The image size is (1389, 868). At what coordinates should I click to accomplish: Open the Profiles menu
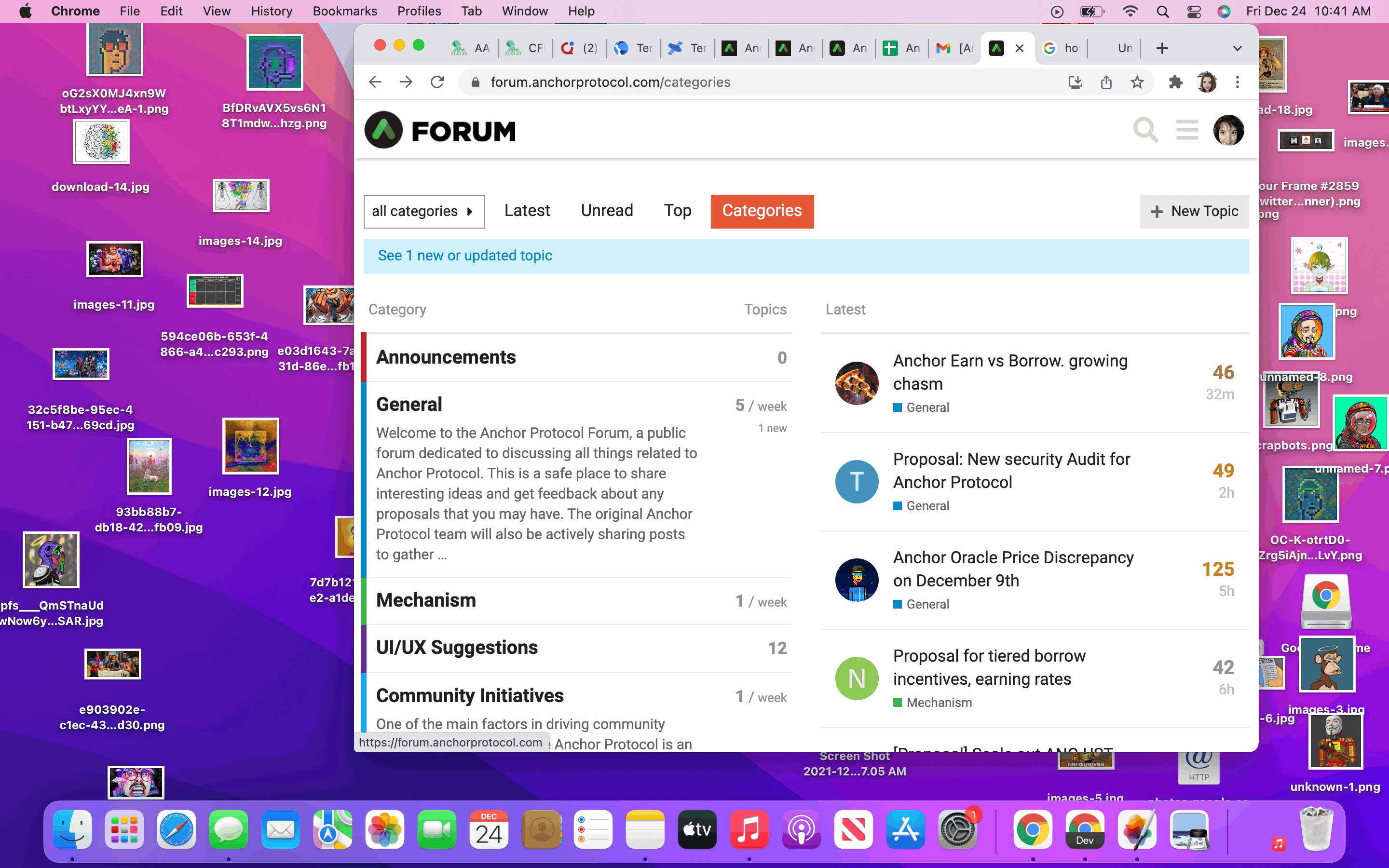pos(419,11)
